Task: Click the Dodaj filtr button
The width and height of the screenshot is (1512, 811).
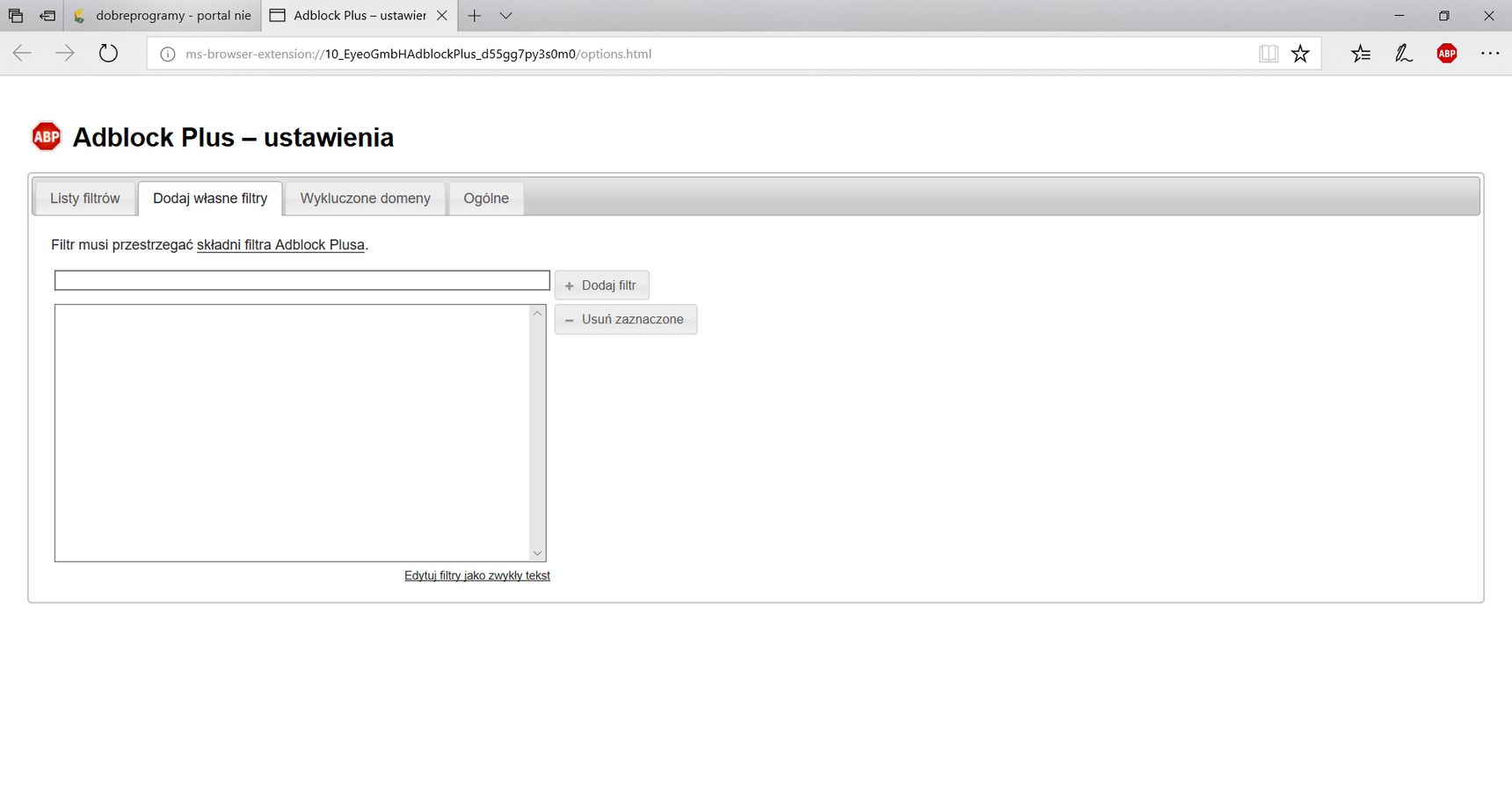Action: pyautogui.click(x=601, y=286)
